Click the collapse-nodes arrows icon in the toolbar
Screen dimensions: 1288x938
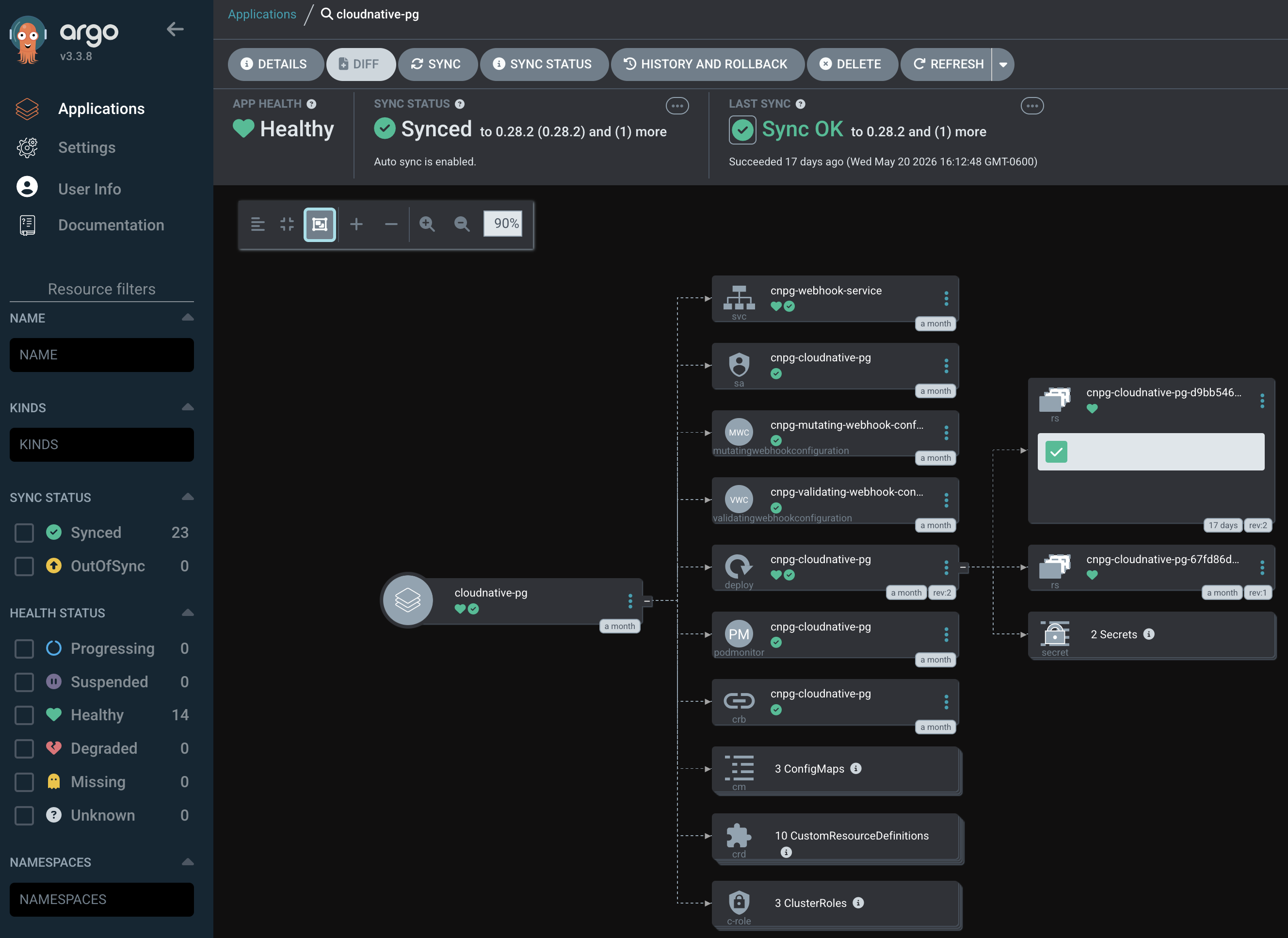[288, 225]
